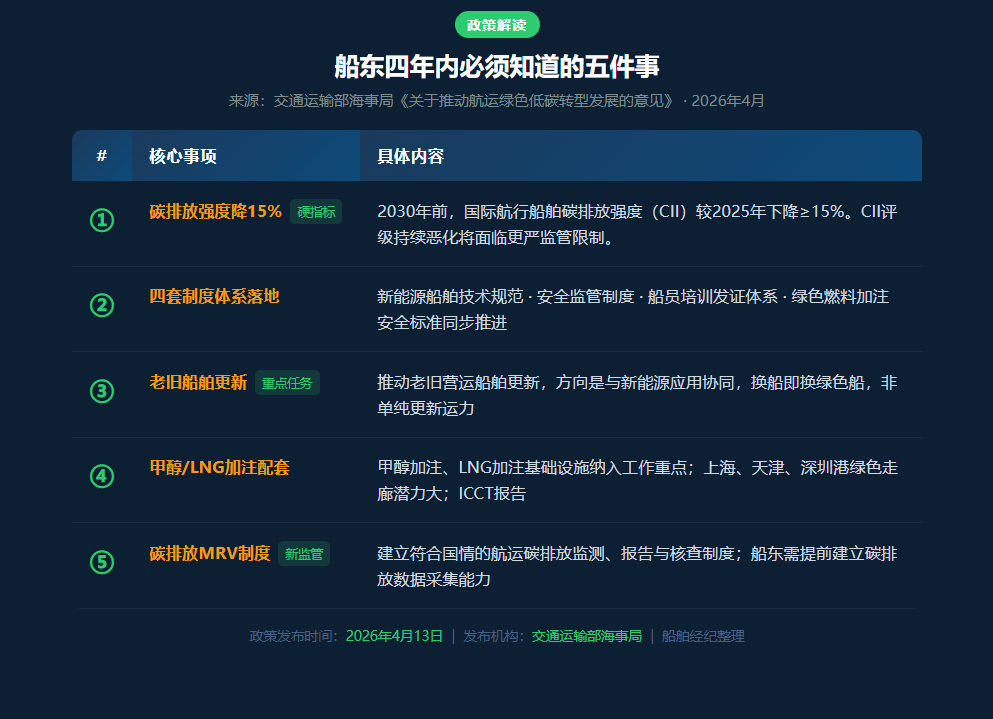Click the 核心事项 column header
The height and width of the screenshot is (719, 993).
[x=183, y=156]
